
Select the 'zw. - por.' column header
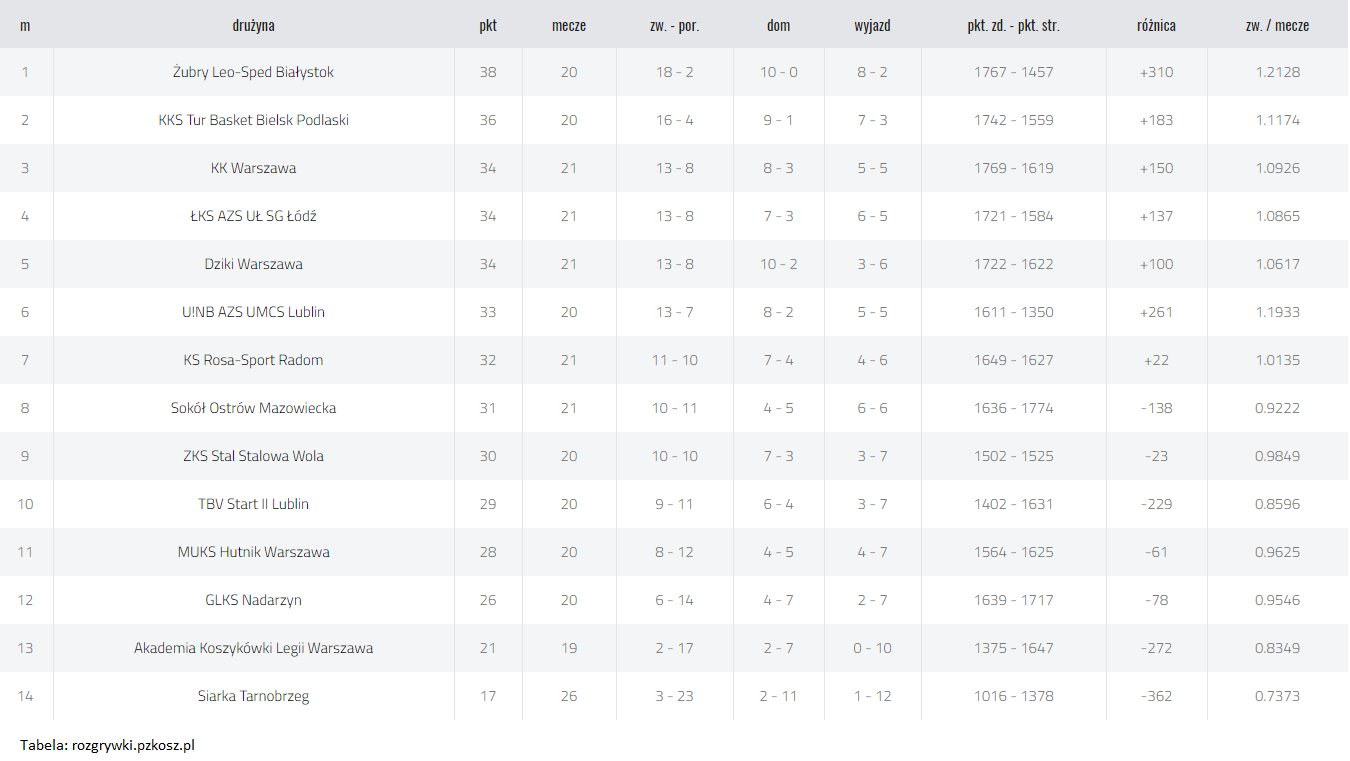[x=674, y=26]
